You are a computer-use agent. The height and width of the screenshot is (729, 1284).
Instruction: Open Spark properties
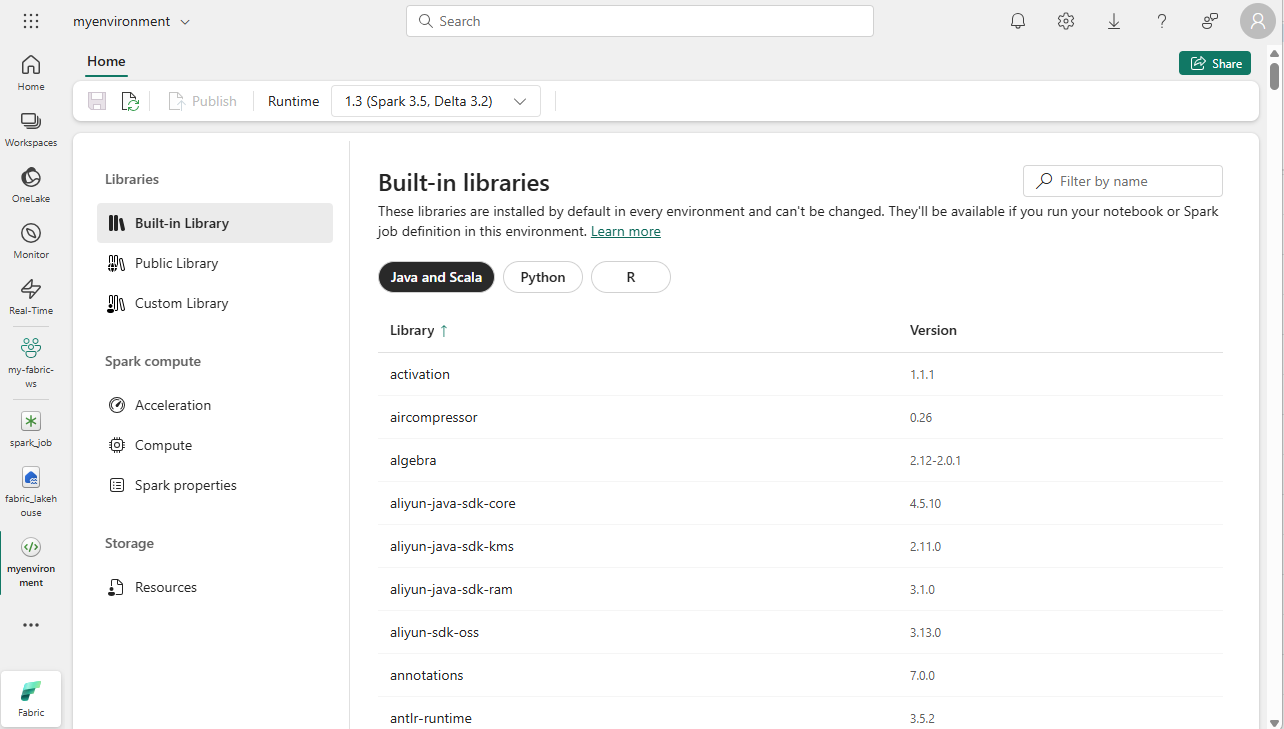(x=215, y=485)
